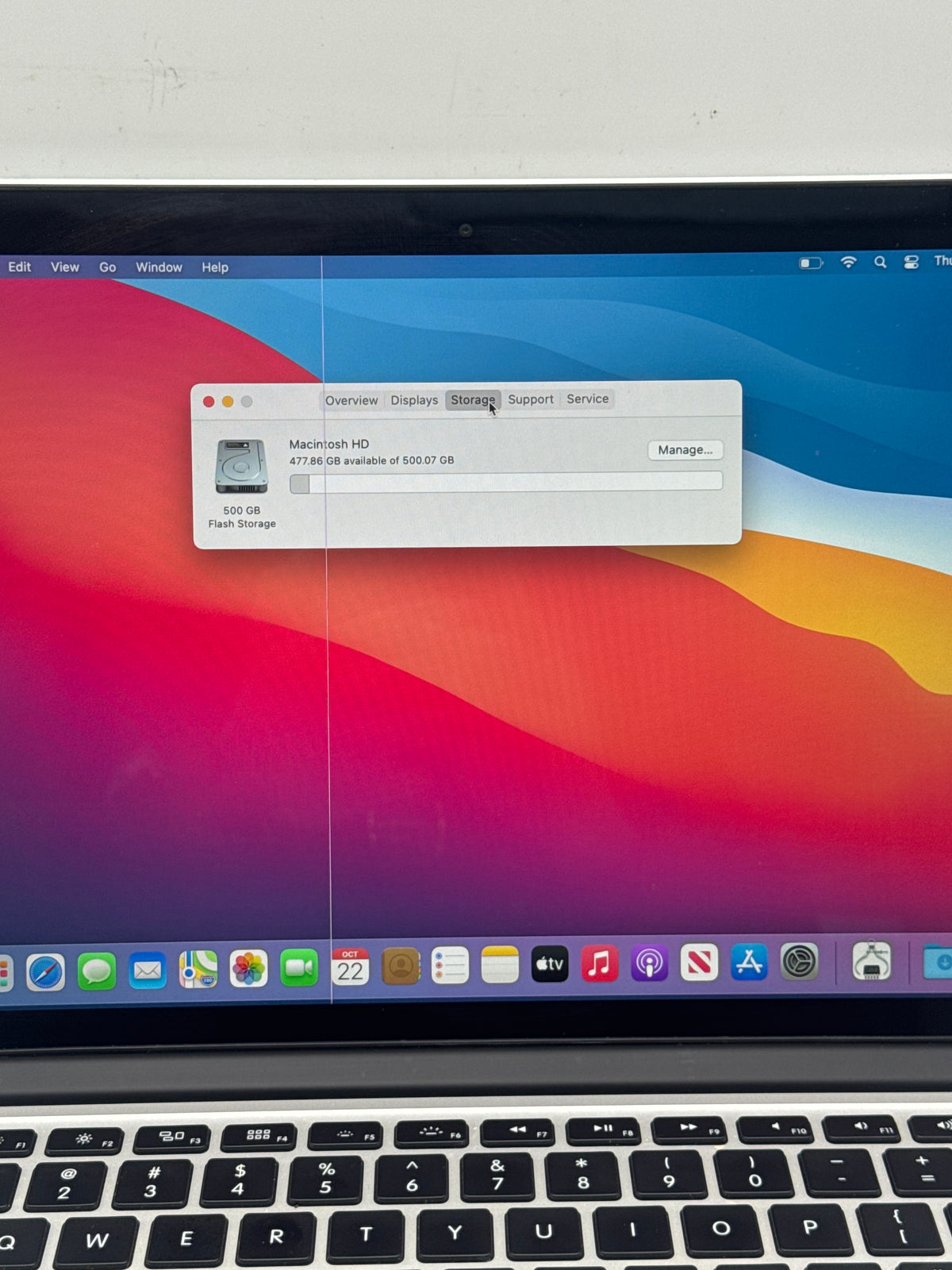This screenshot has width=952, height=1270.
Task: Open Calendar showing Oct 22
Action: (350, 968)
